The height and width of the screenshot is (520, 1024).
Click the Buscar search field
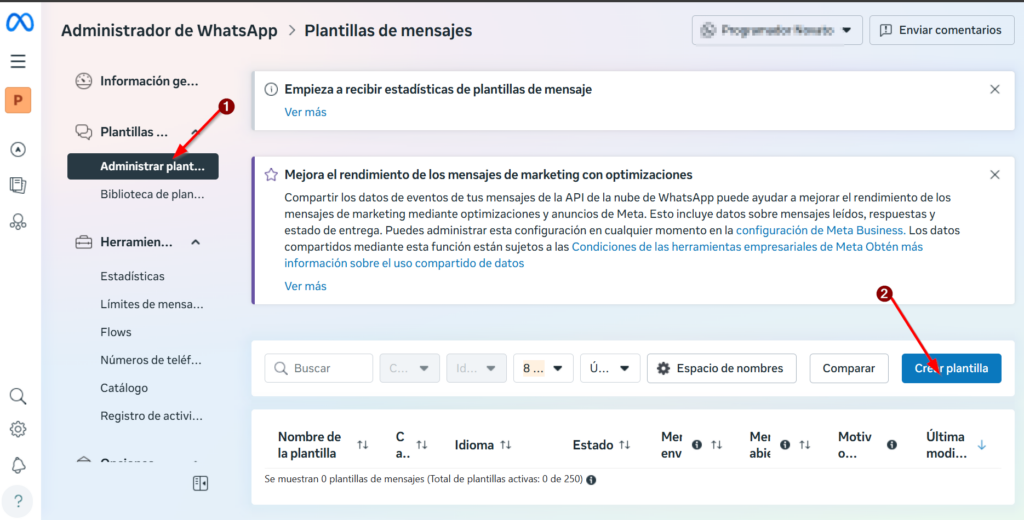318,368
